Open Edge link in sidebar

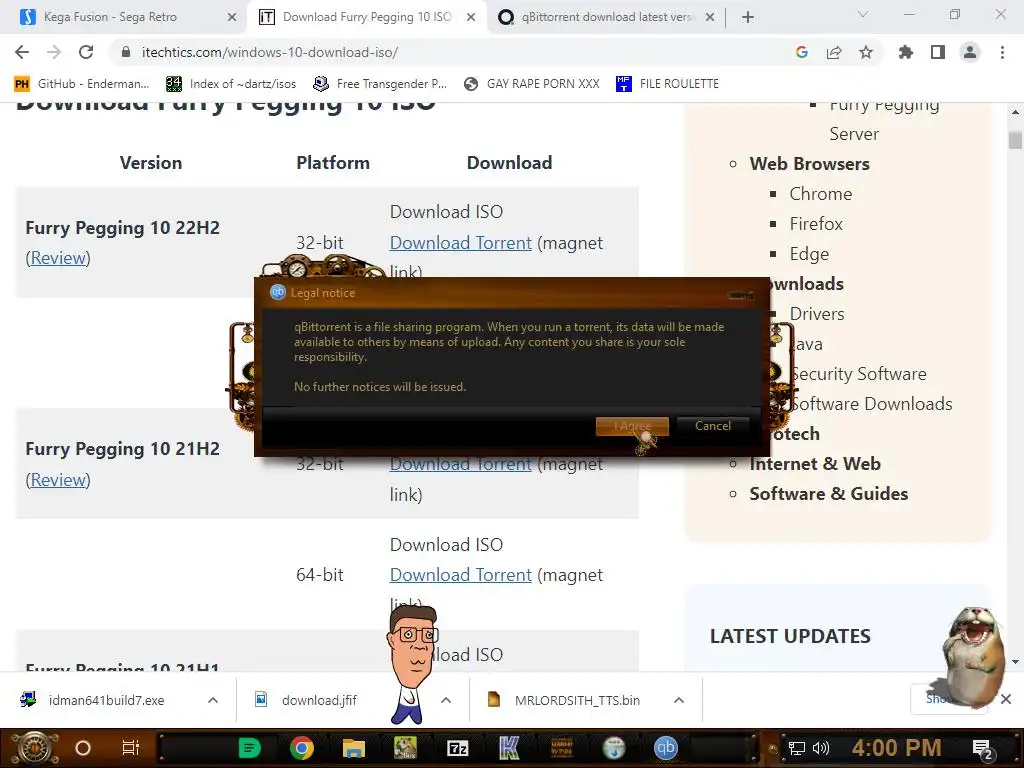coord(809,254)
